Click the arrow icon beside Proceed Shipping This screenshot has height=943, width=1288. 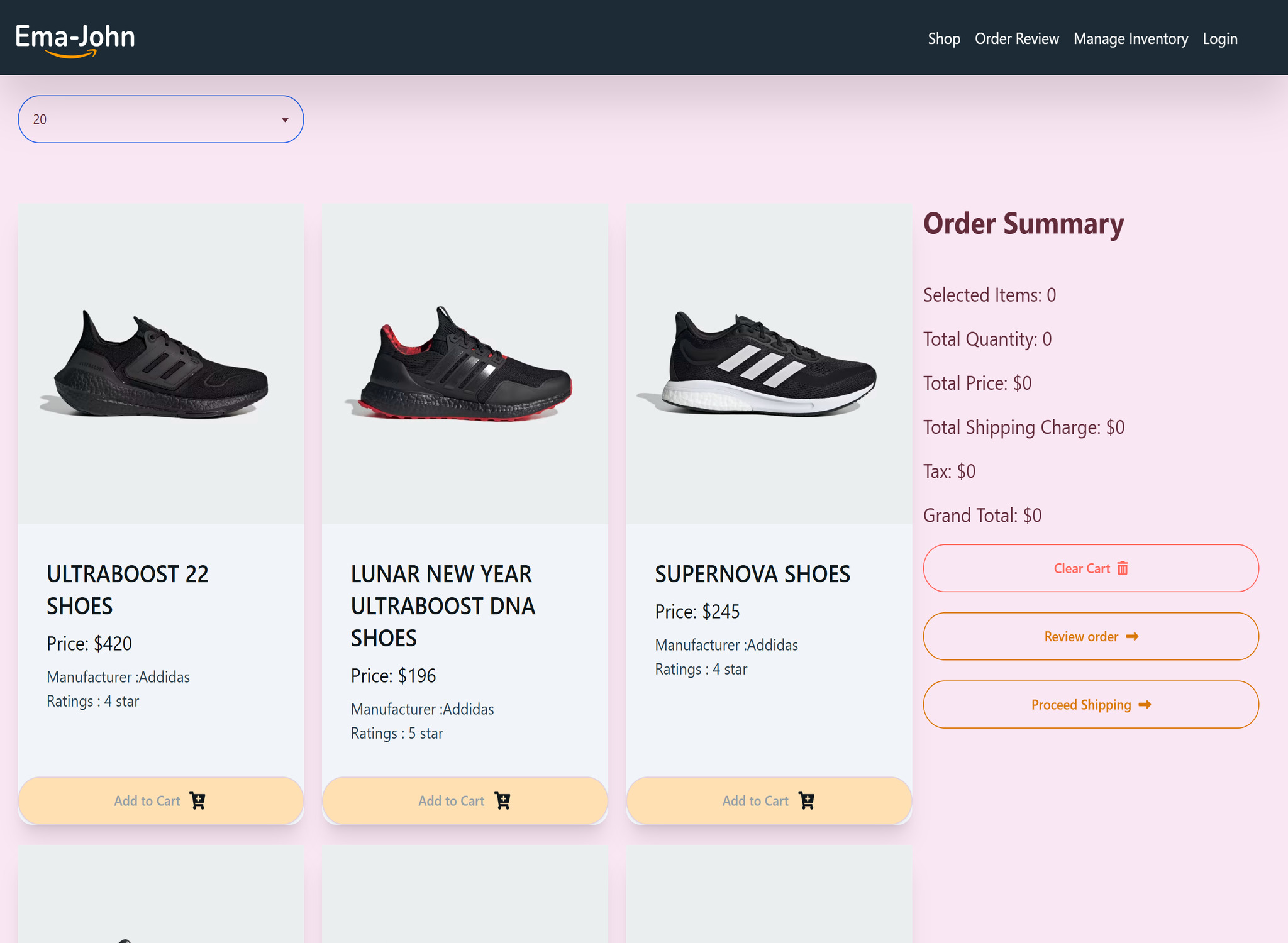point(1145,705)
